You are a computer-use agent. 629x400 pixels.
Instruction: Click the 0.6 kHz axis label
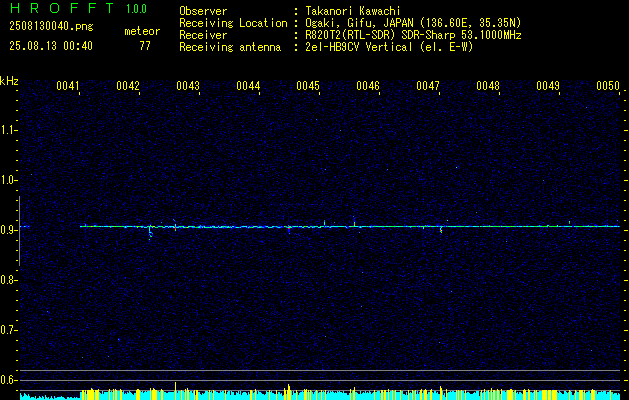click(8, 380)
